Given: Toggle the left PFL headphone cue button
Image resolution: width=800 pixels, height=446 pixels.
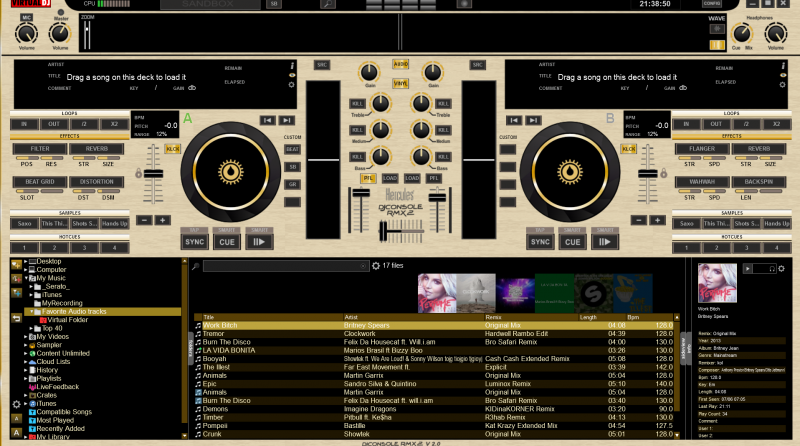Looking at the screenshot, I should [x=369, y=177].
